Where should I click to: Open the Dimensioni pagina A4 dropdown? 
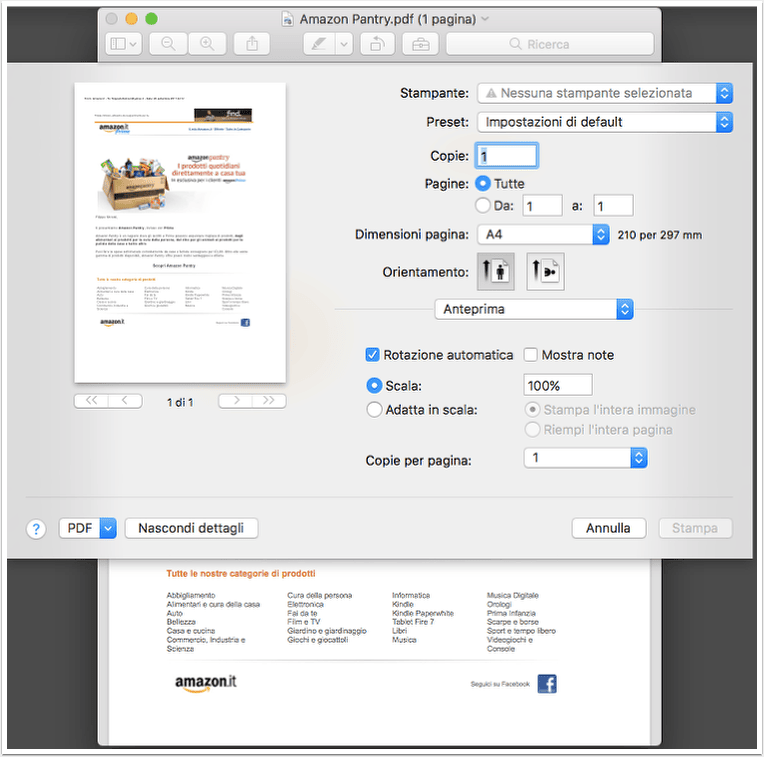click(543, 235)
